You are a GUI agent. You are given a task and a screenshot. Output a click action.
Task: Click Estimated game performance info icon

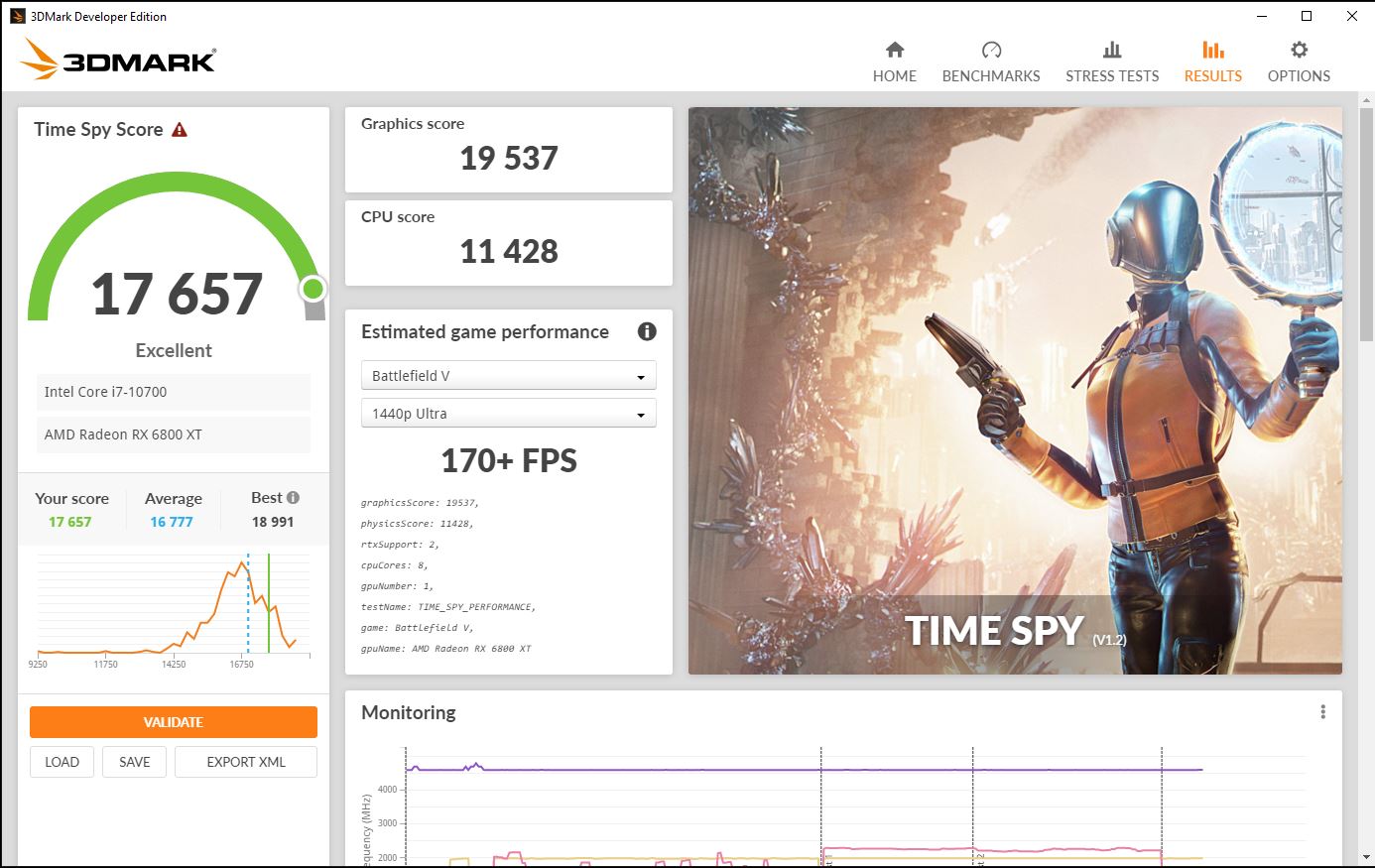pyautogui.click(x=647, y=332)
